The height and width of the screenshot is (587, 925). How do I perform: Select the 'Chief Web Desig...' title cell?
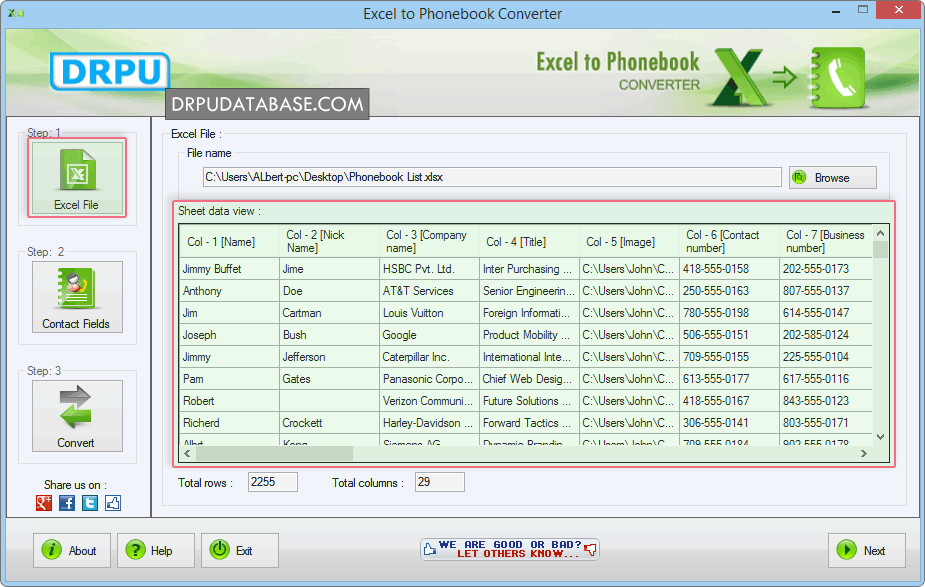click(x=529, y=379)
